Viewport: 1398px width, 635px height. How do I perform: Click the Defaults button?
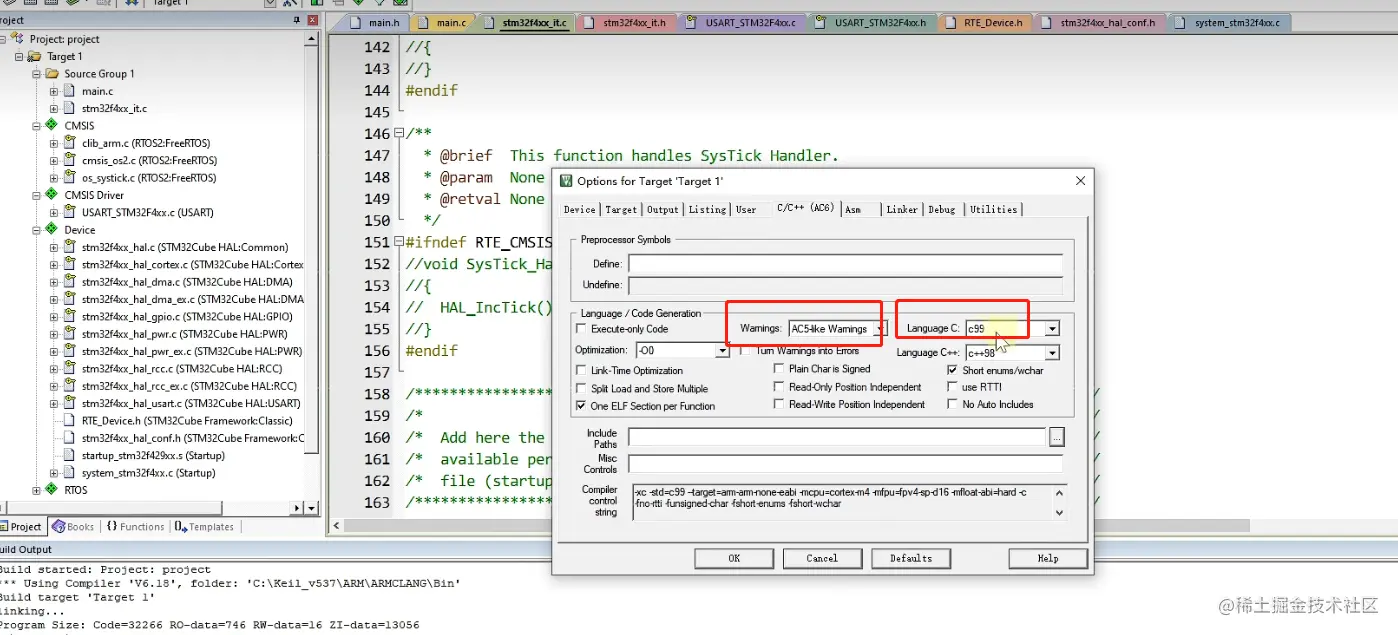point(911,558)
